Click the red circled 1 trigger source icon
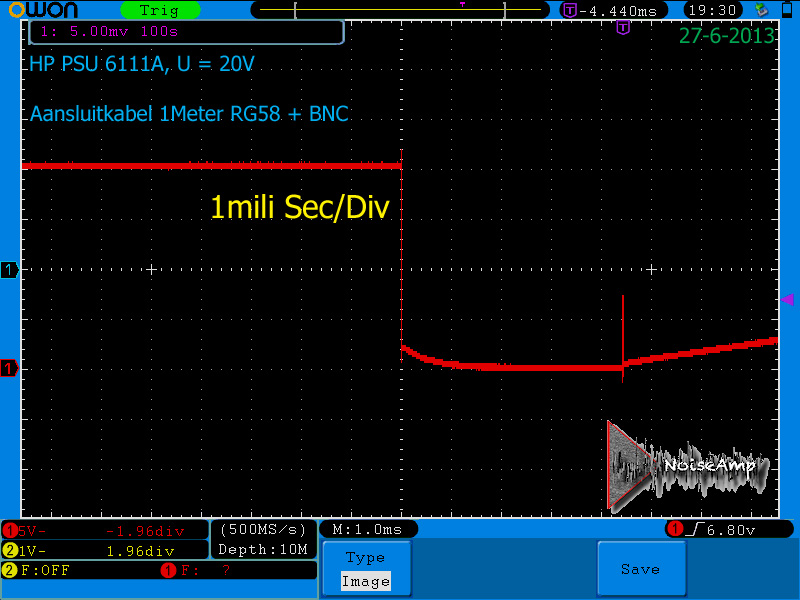This screenshot has width=800, height=600. [676, 529]
